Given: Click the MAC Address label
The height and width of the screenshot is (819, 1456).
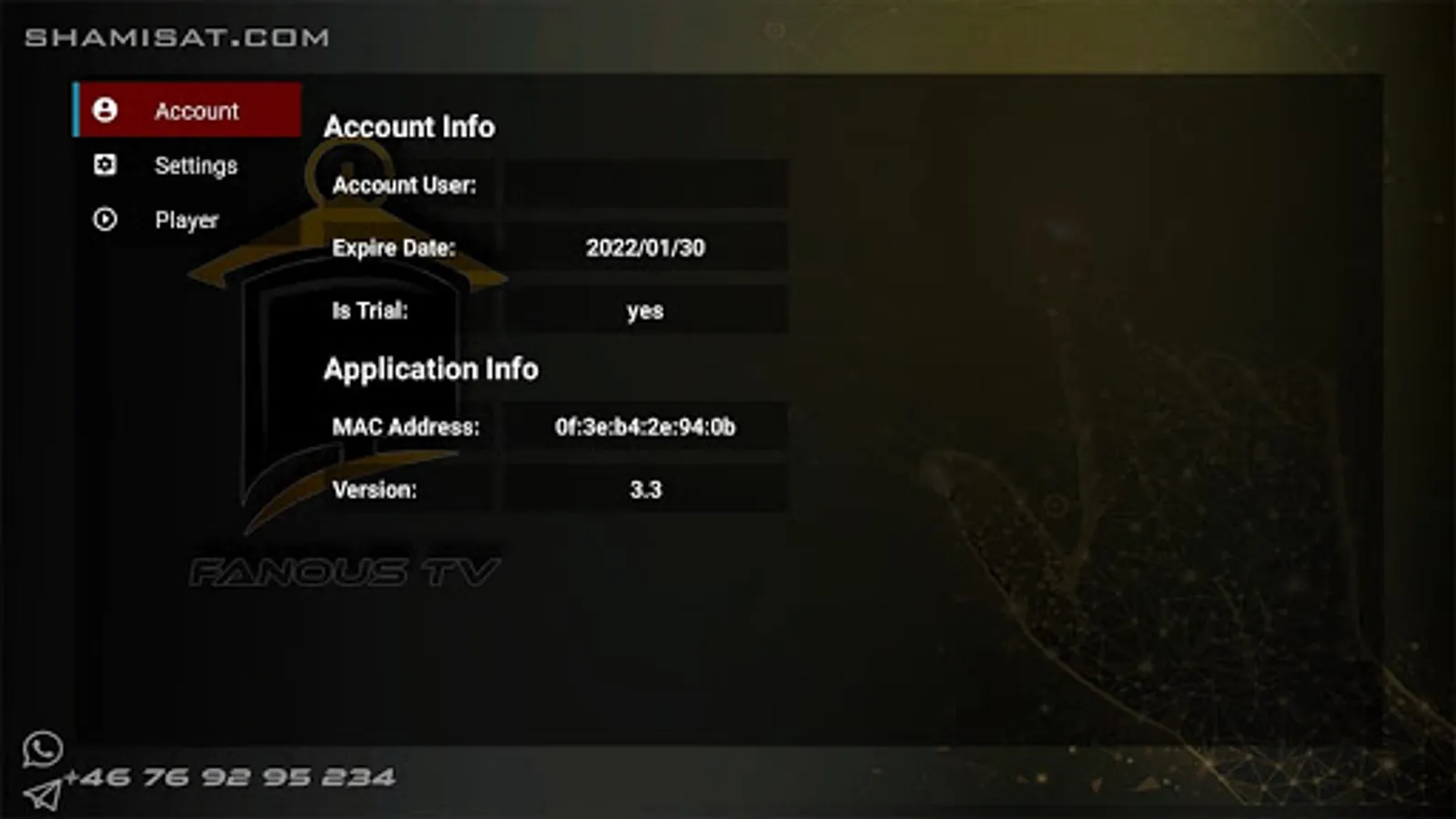Looking at the screenshot, I should [x=406, y=427].
